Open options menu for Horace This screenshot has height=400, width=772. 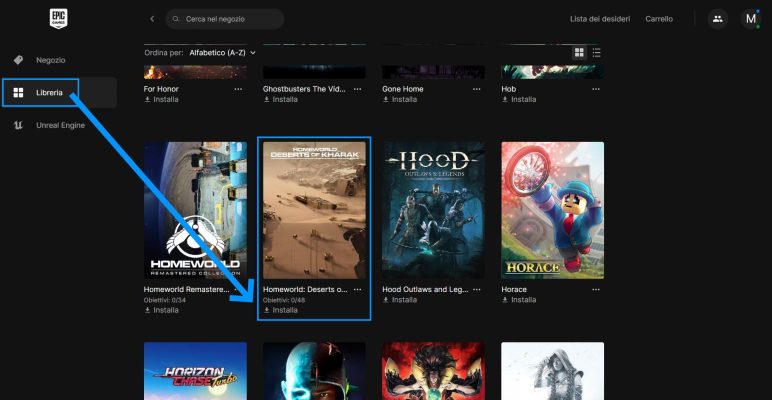[x=595, y=289]
